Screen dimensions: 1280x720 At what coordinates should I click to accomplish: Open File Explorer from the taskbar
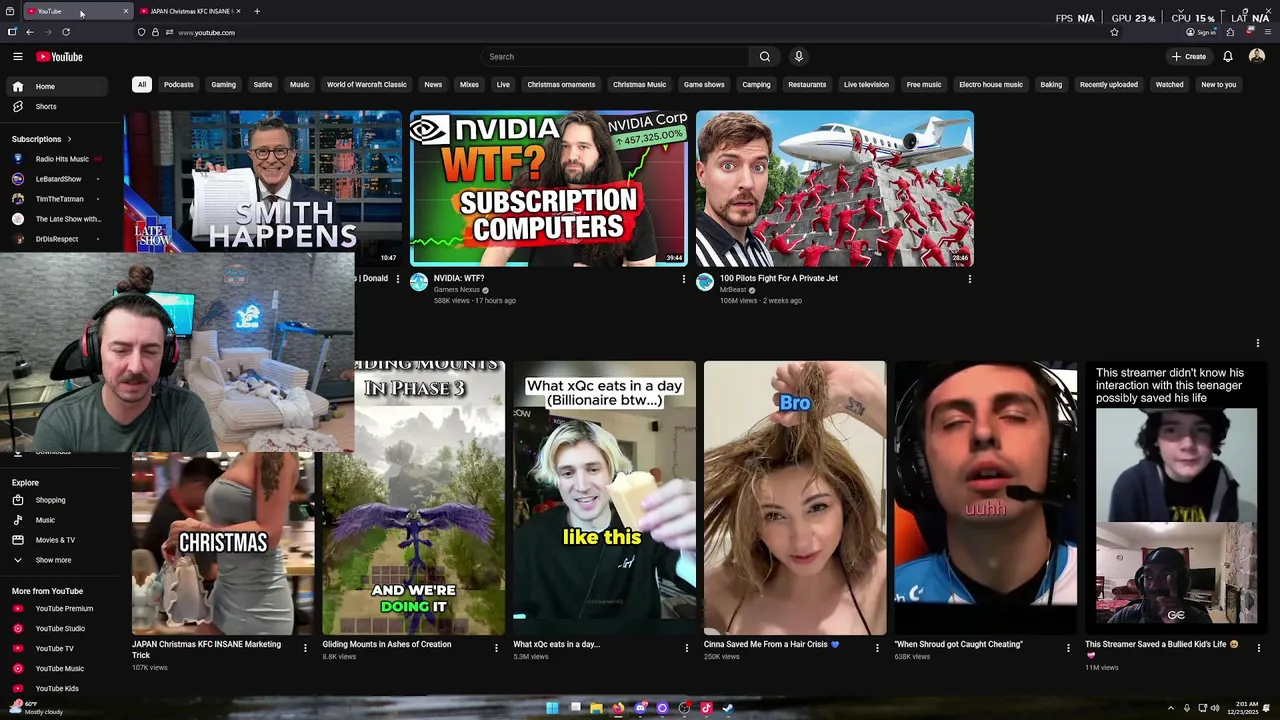pyautogui.click(x=596, y=708)
